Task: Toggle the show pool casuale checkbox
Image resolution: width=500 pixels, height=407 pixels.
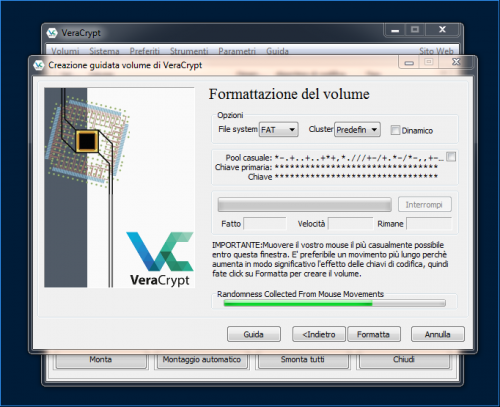Action: click(x=451, y=157)
